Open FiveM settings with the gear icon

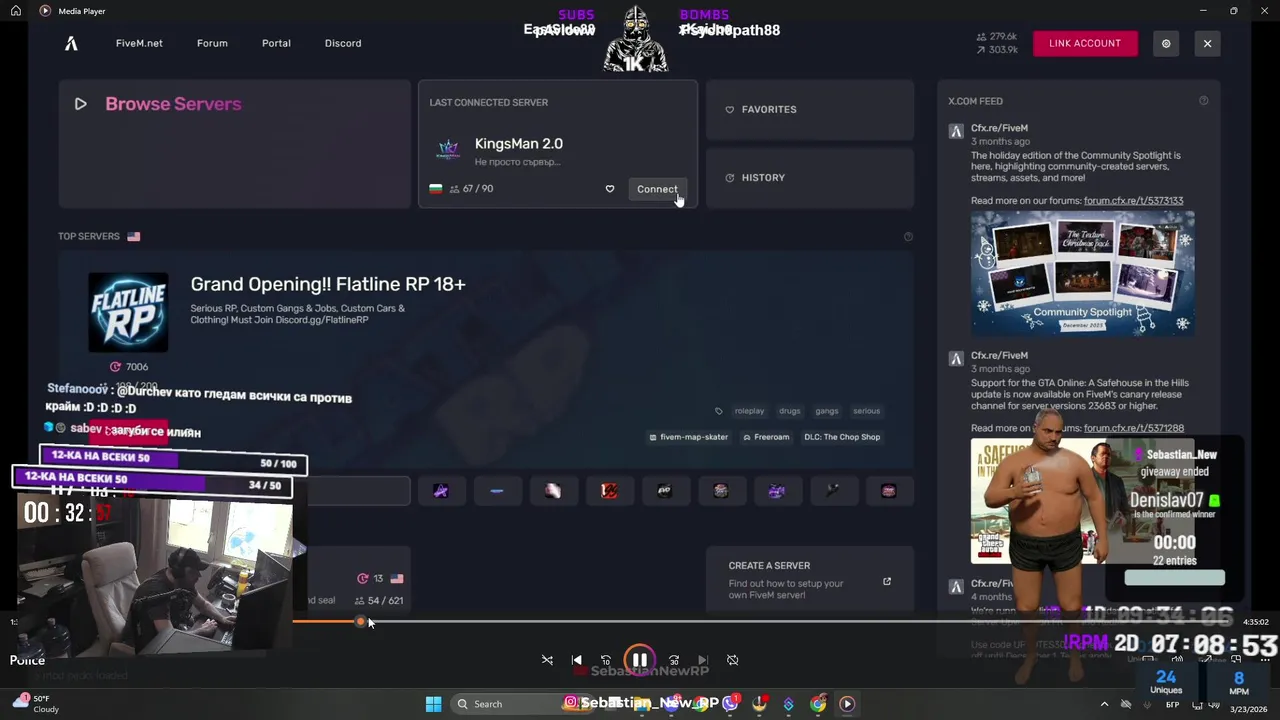[x=1166, y=43]
